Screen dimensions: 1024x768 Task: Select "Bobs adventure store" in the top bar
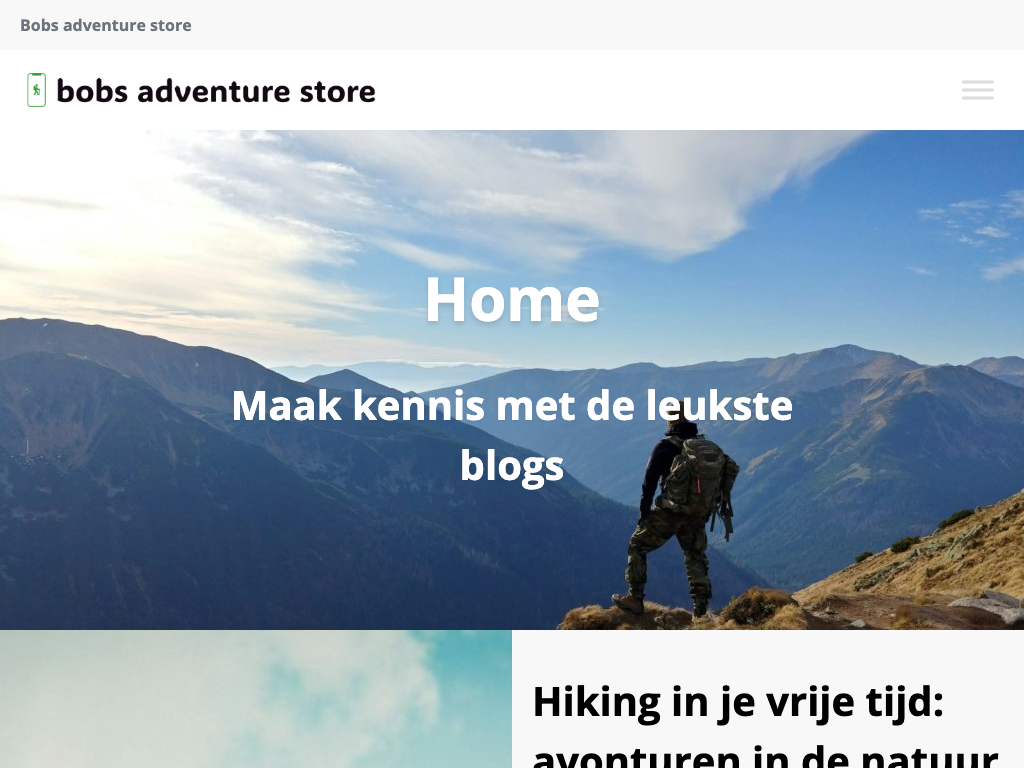[x=106, y=25]
